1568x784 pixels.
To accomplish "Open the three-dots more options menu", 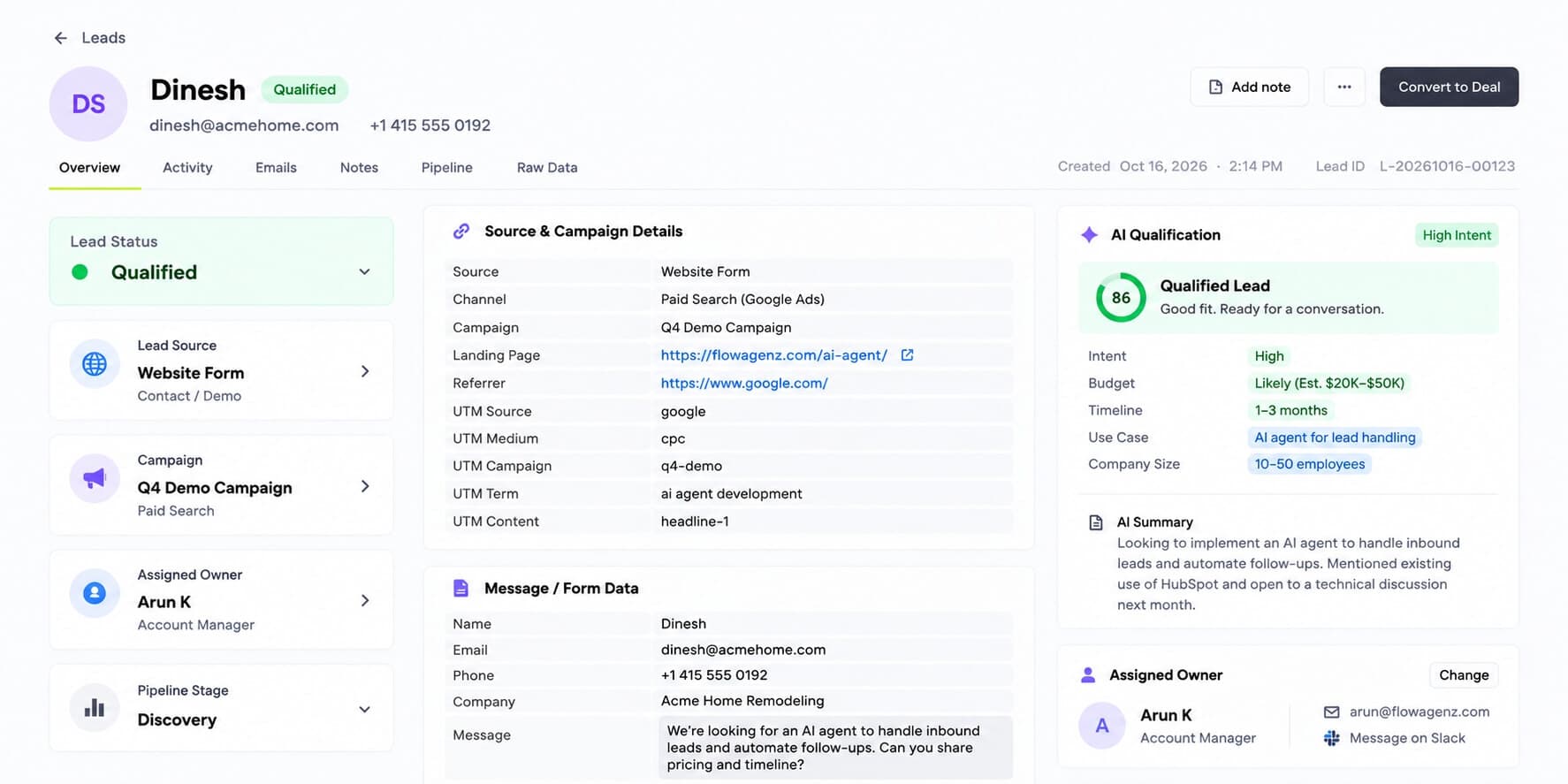I will (x=1344, y=87).
